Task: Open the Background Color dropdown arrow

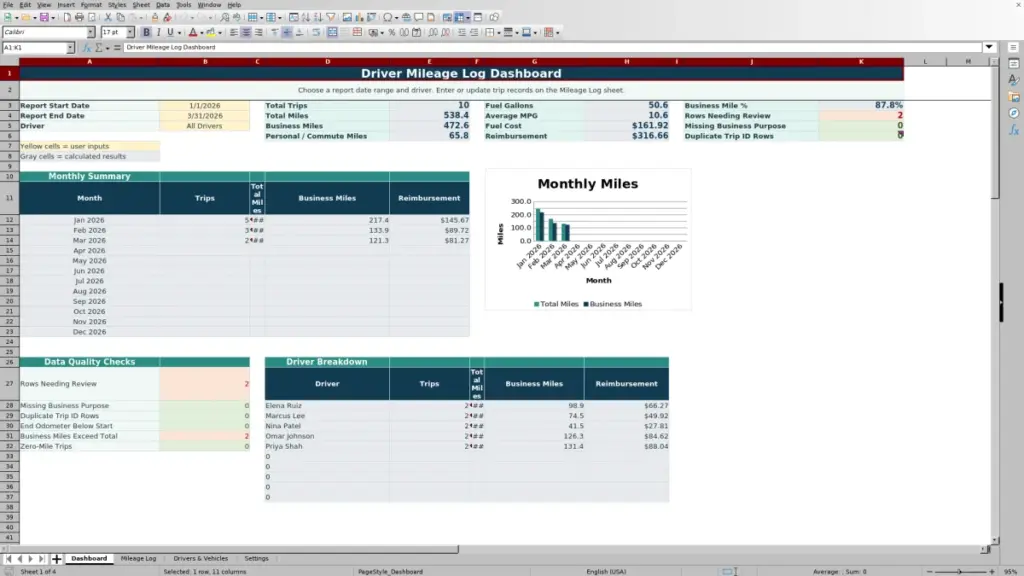Action: point(220,32)
